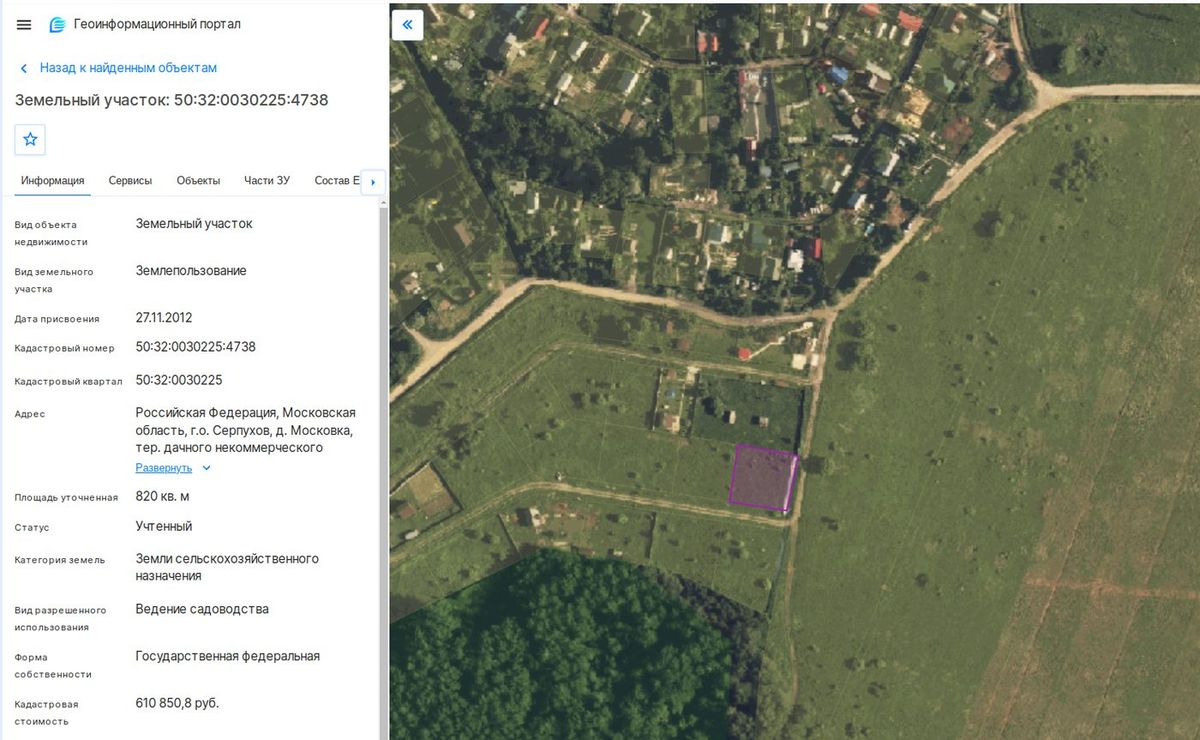
Task: Click the Статус label
Action: (32, 528)
